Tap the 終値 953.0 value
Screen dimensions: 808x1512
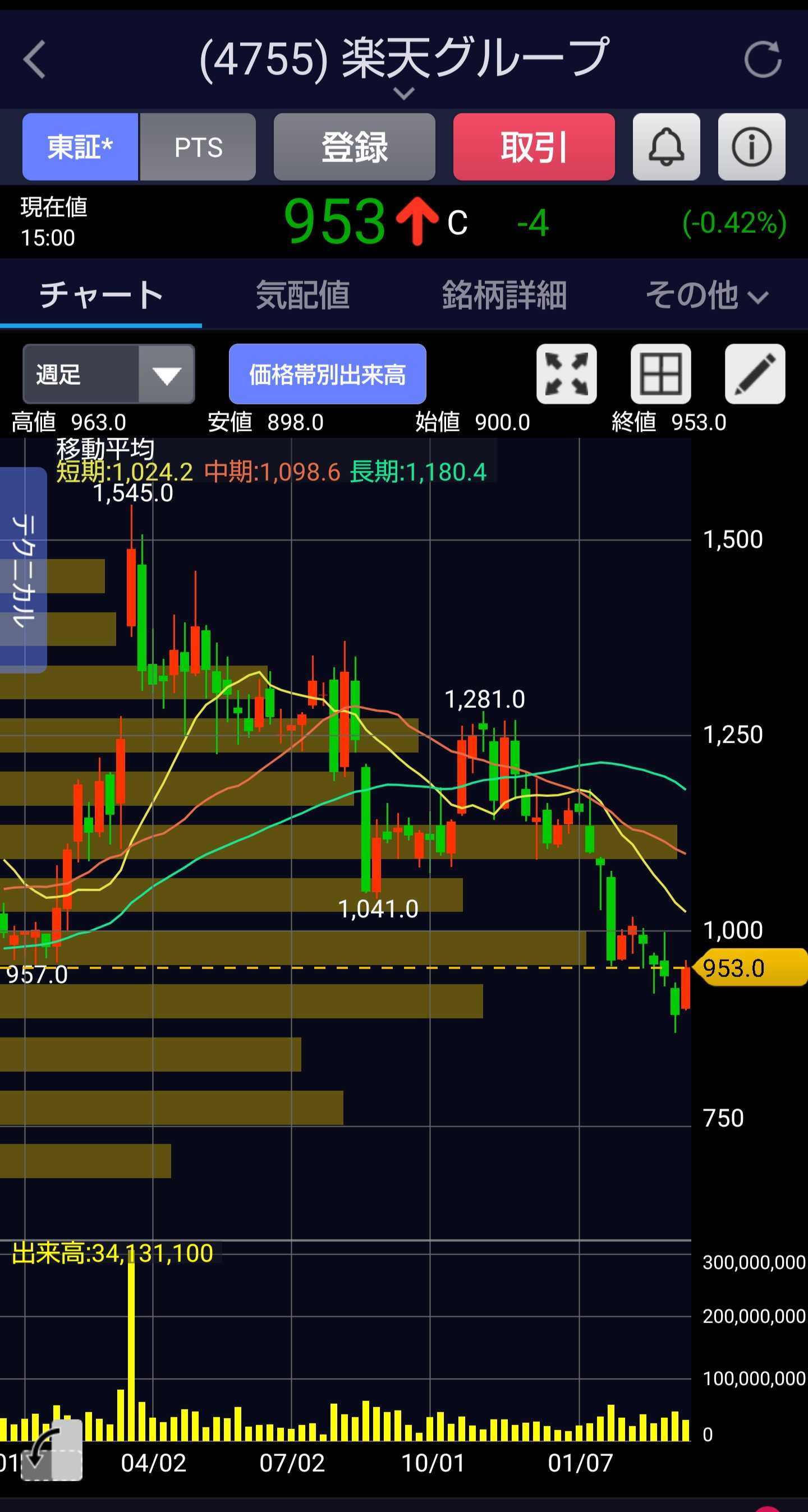[x=669, y=422]
